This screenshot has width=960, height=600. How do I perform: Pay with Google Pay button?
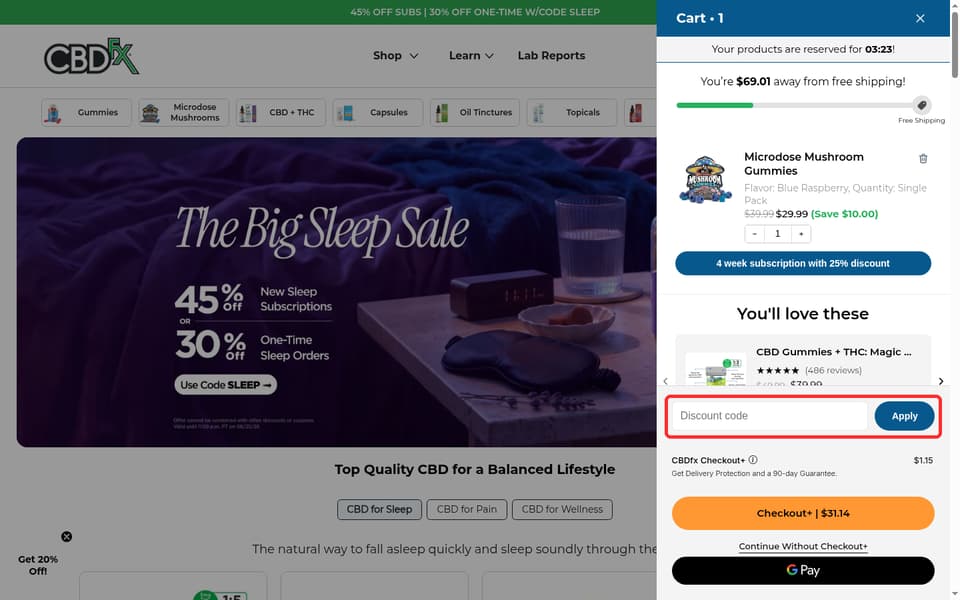tap(803, 570)
